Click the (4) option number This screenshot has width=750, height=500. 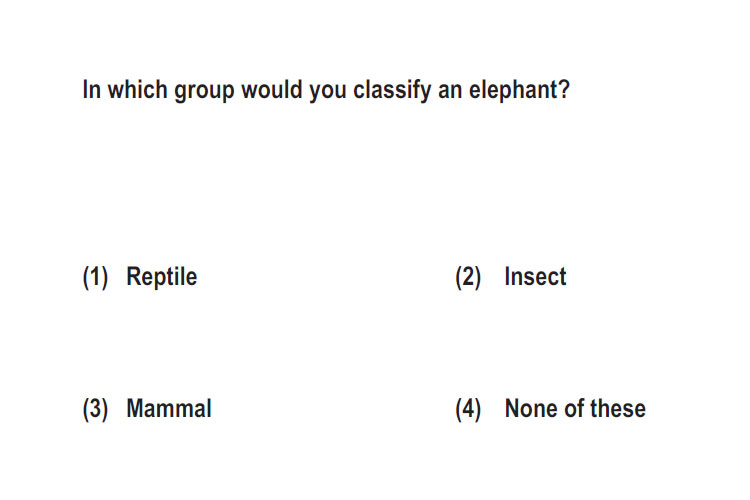pyautogui.click(x=468, y=410)
